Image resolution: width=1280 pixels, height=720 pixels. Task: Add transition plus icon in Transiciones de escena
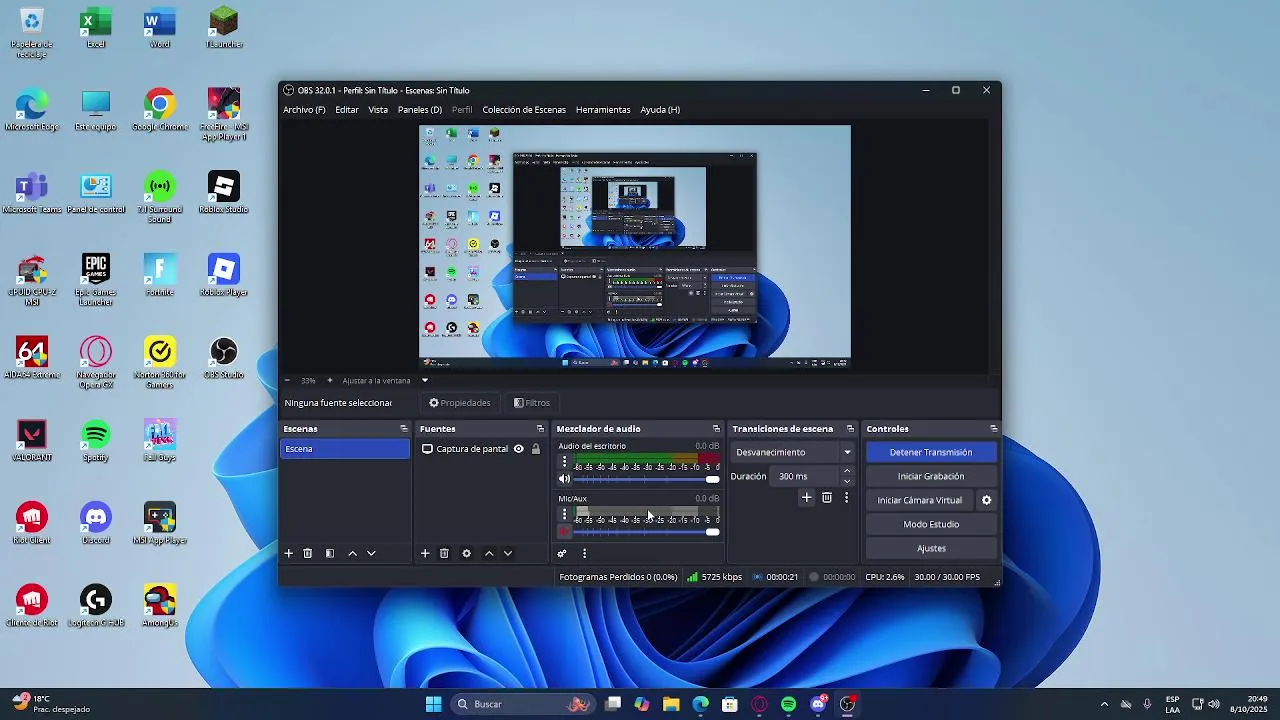point(807,497)
